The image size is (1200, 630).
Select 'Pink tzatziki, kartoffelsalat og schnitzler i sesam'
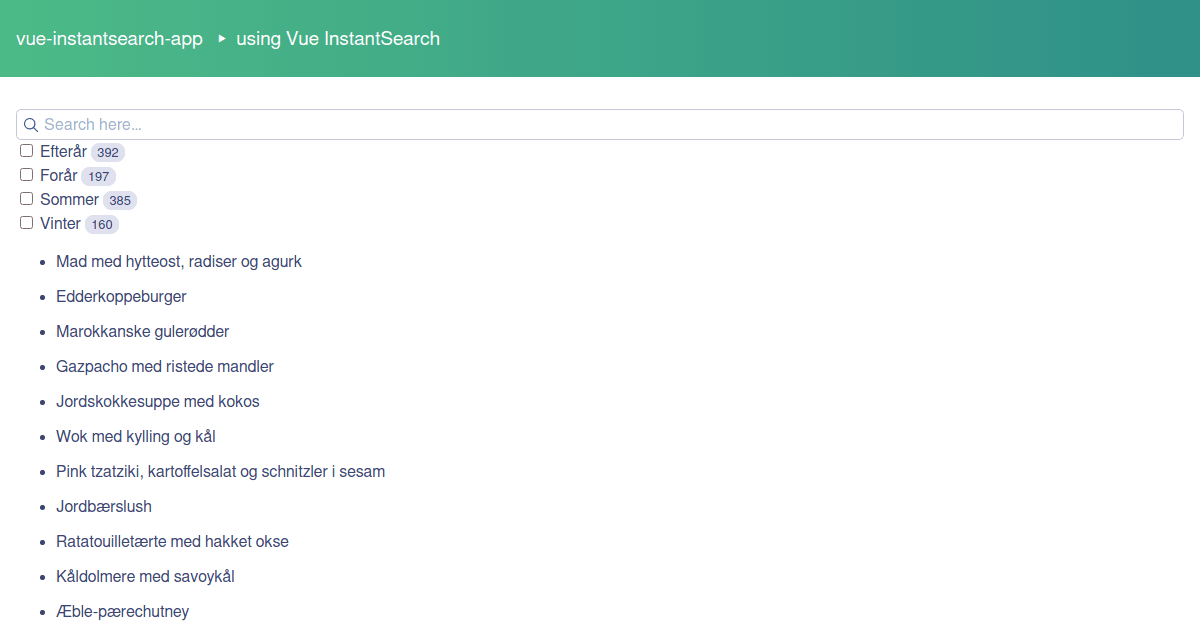point(221,471)
